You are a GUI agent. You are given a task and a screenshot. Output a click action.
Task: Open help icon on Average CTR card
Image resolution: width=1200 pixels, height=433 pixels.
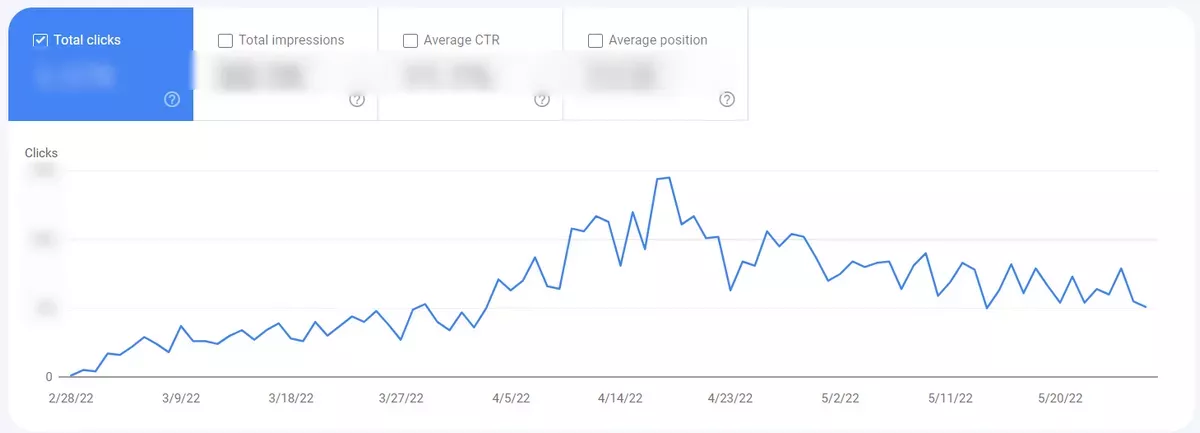click(x=542, y=99)
